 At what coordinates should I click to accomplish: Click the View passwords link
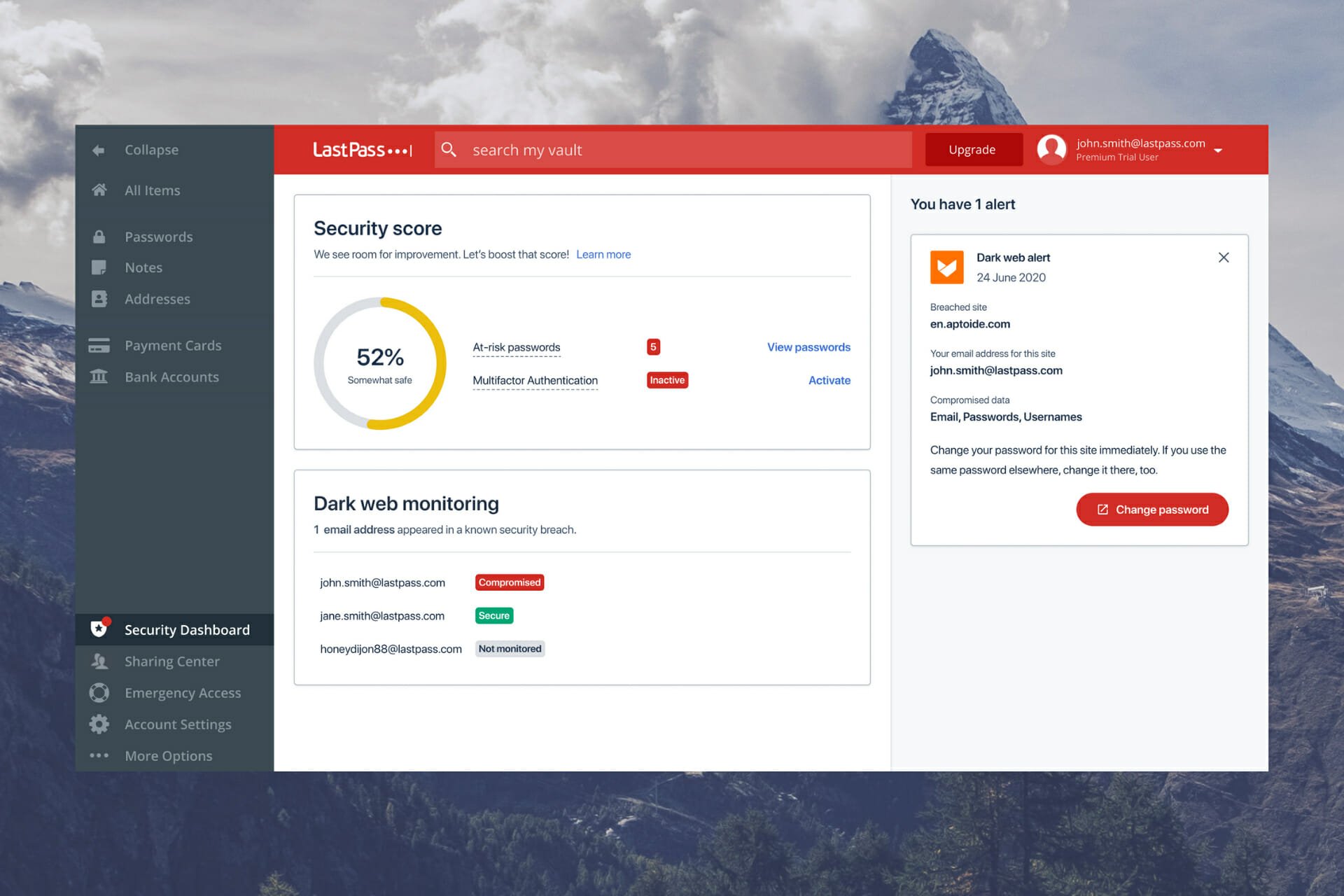(808, 347)
